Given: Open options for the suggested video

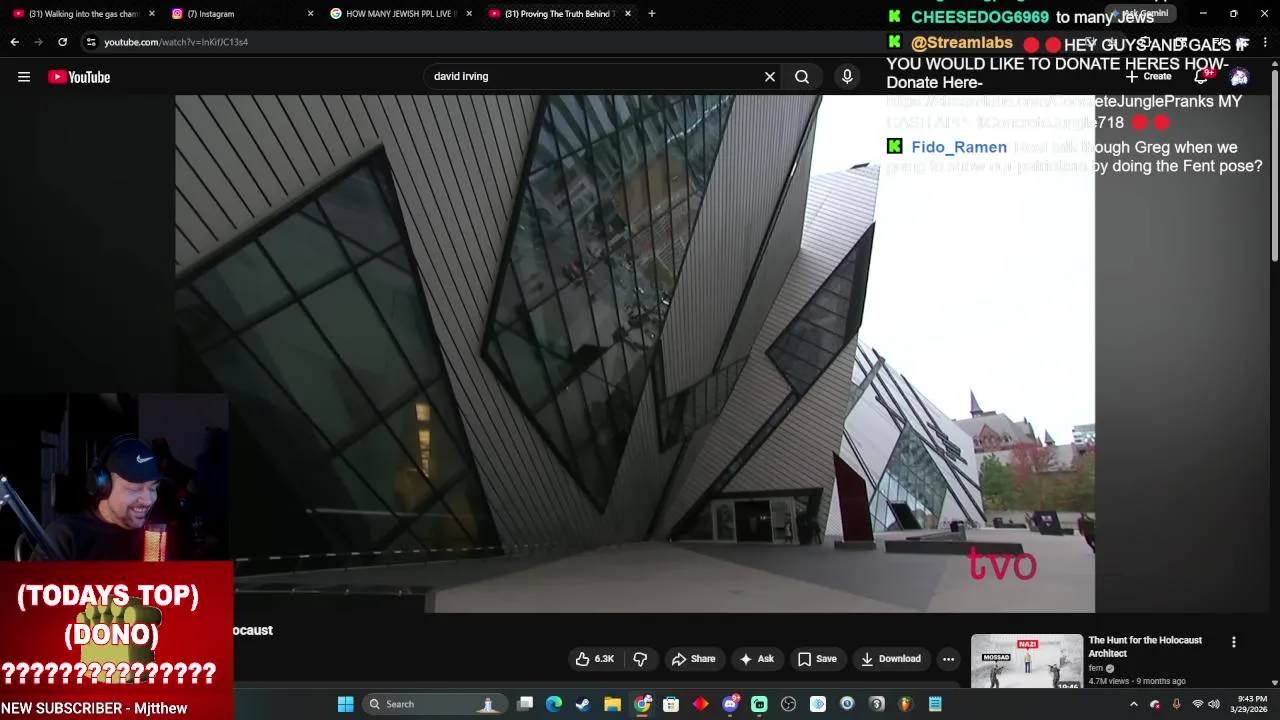Looking at the screenshot, I should (1233, 642).
